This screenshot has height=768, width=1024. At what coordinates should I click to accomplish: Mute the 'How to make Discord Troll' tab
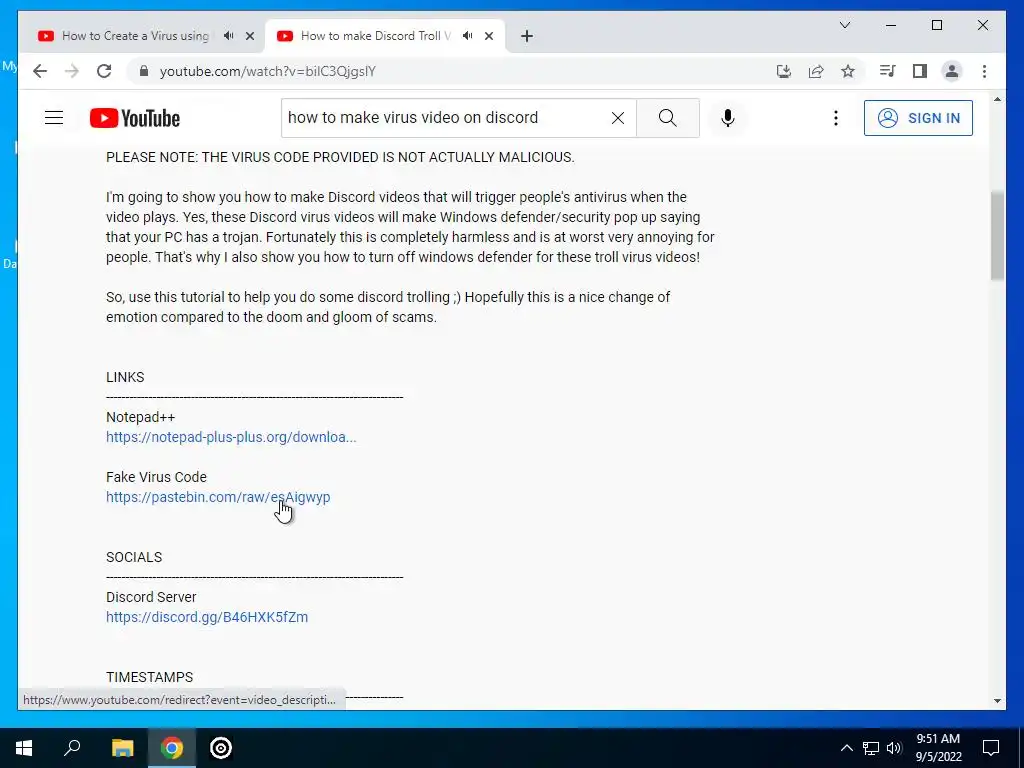coord(467,36)
